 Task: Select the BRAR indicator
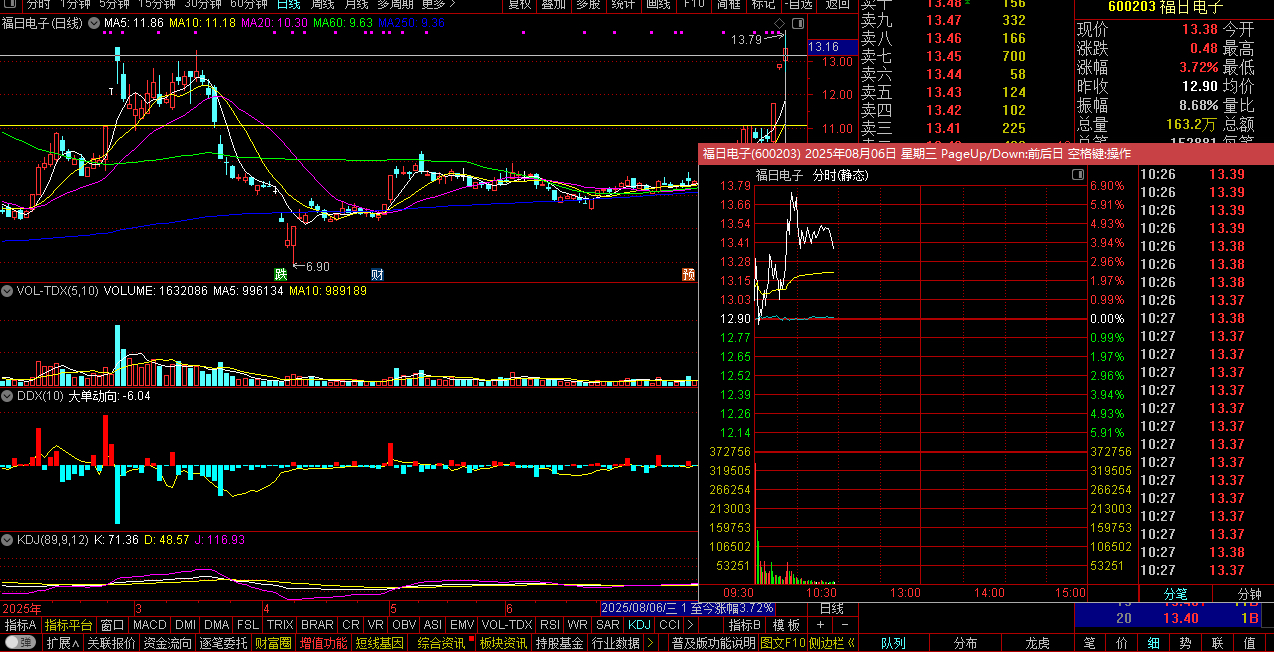[x=317, y=625]
